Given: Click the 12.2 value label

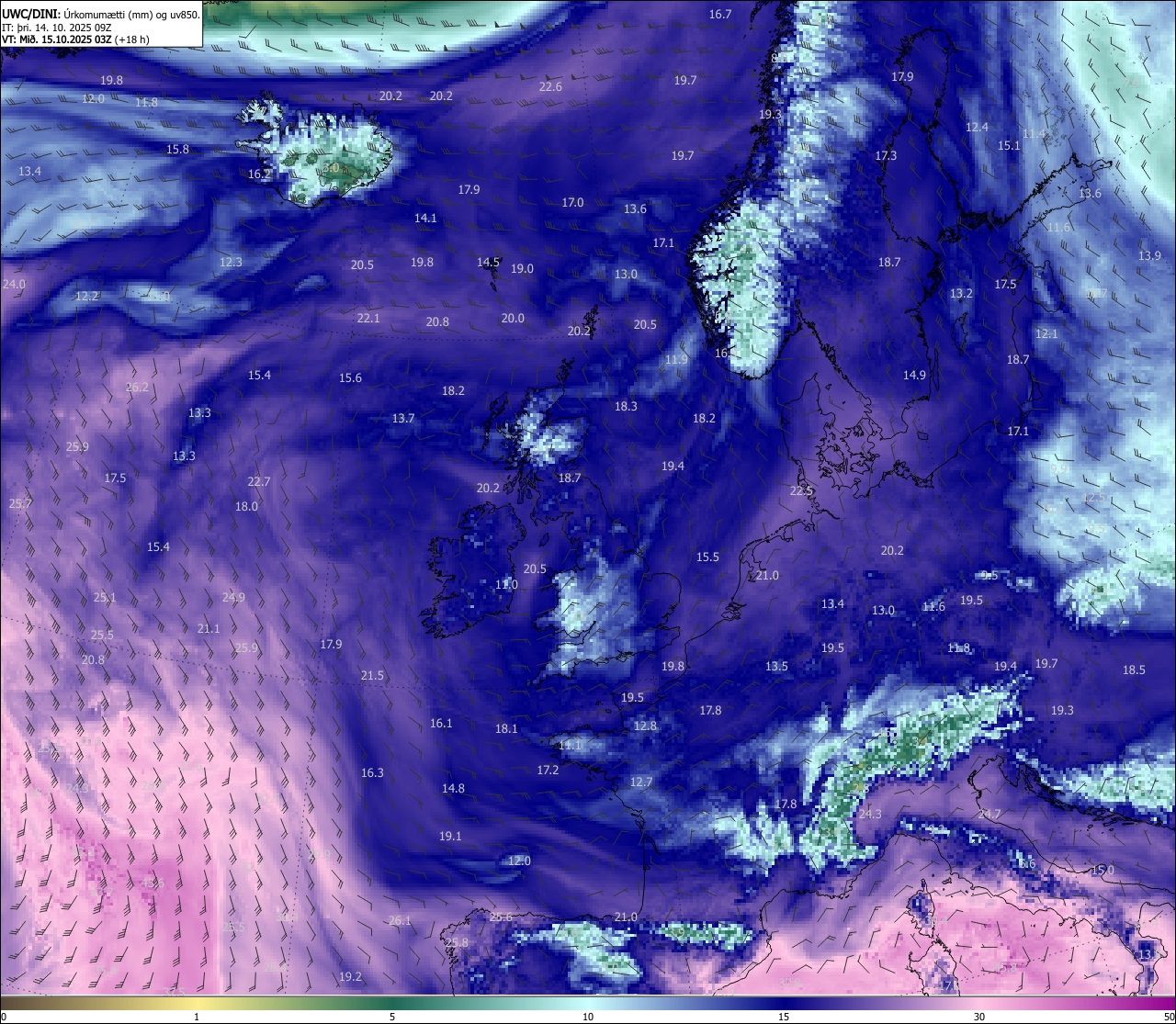Looking at the screenshot, I should click(86, 297).
